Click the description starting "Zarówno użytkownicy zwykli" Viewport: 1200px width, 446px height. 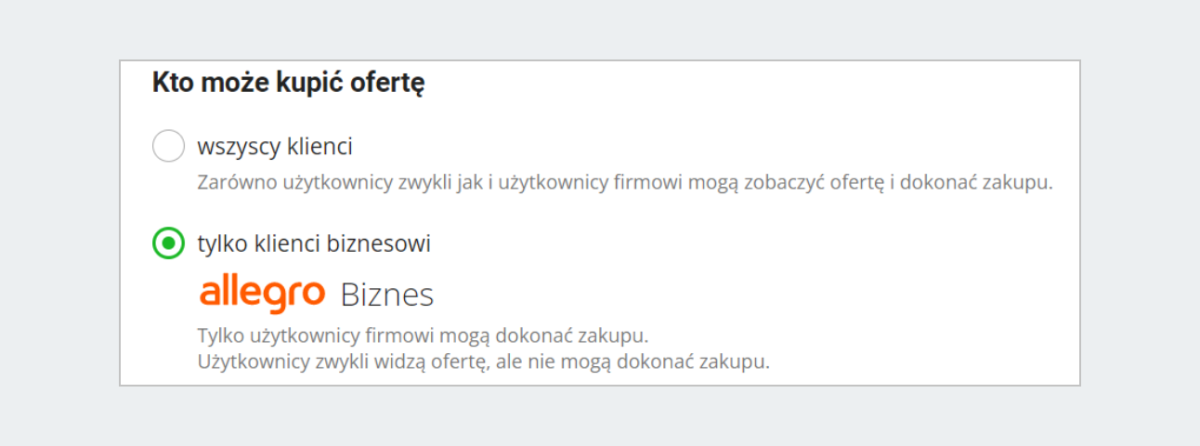pyautogui.click(x=626, y=184)
